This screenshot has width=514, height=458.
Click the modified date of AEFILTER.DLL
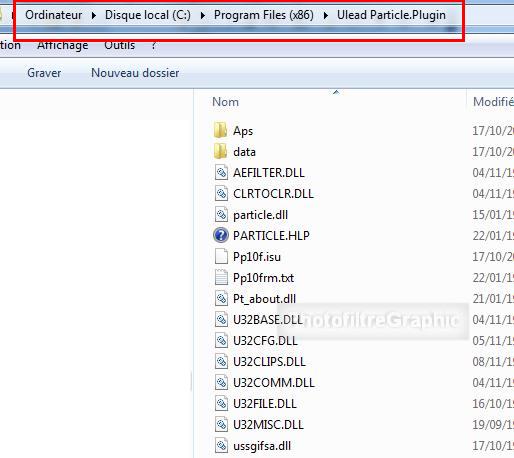point(493,173)
